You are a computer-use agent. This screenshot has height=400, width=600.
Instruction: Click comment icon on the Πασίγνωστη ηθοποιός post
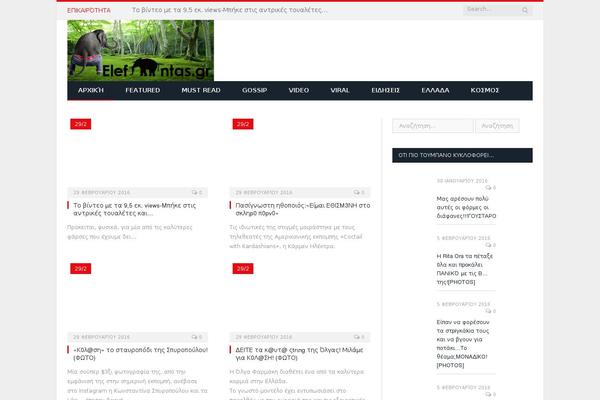(x=357, y=192)
